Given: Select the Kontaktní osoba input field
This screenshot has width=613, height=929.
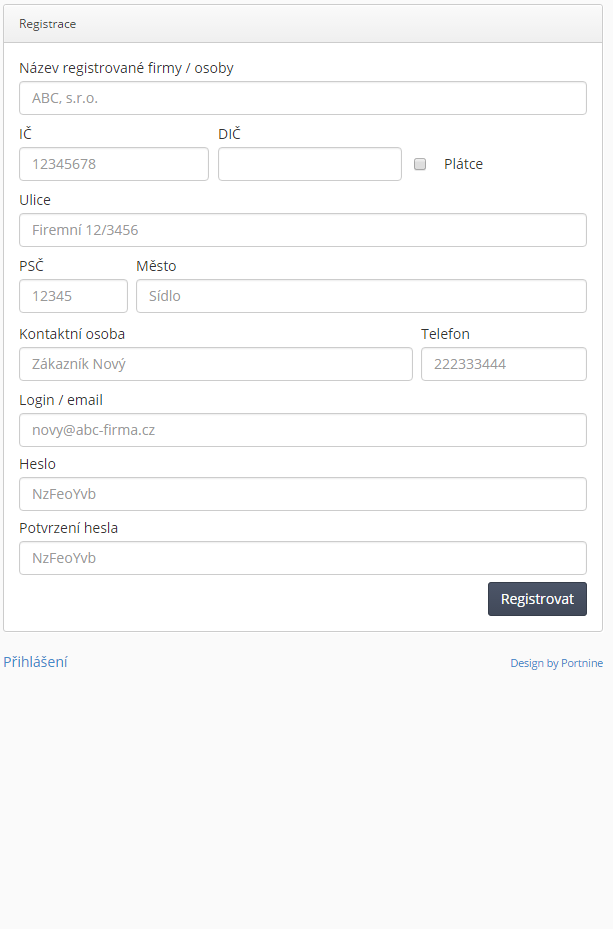Looking at the screenshot, I should [216, 364].
